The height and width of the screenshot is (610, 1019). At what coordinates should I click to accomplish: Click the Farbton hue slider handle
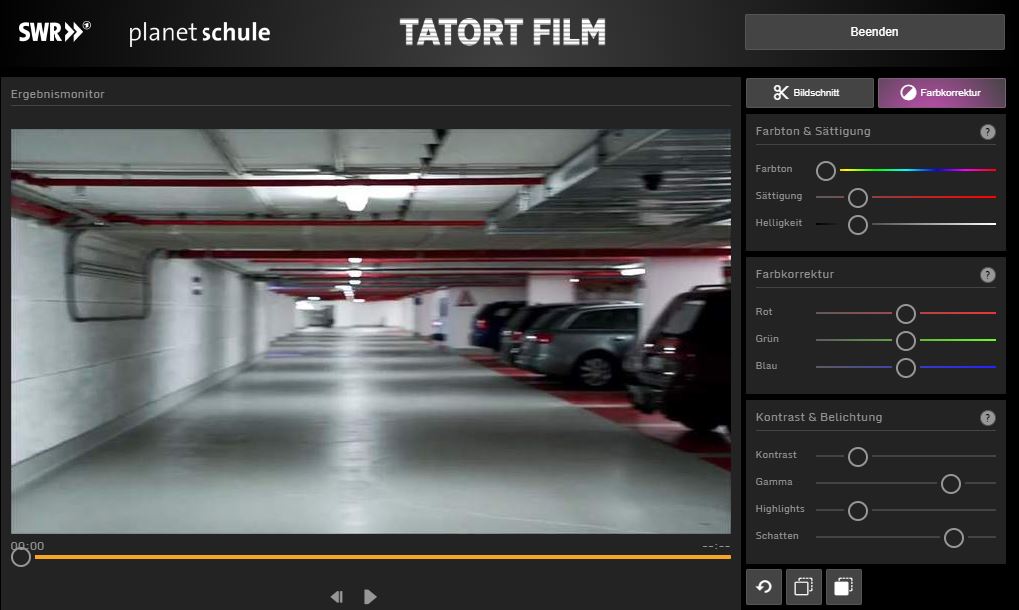[x=826, y=171]
